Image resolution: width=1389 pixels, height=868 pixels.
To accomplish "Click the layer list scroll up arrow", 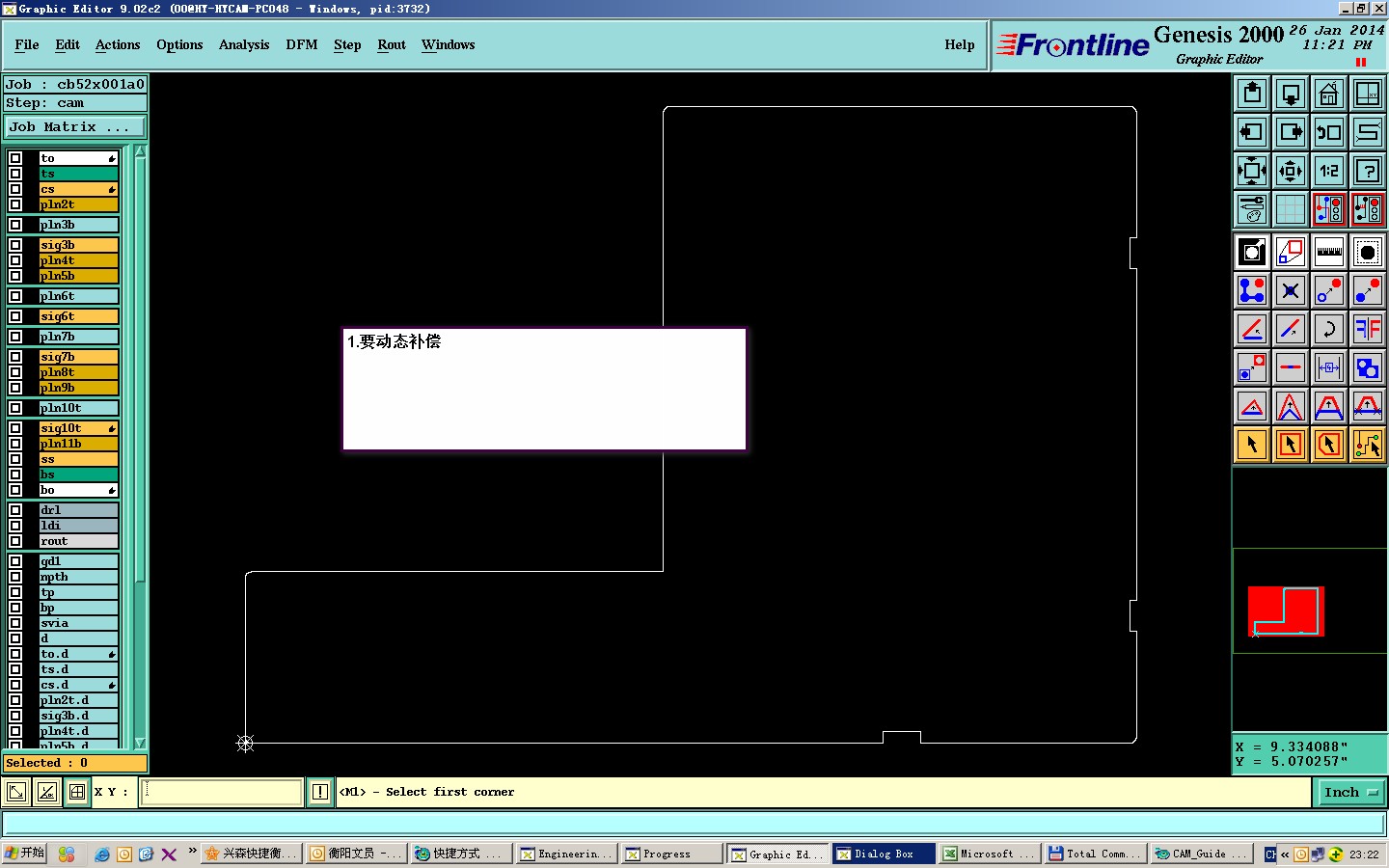I will [x=140, y=151].
